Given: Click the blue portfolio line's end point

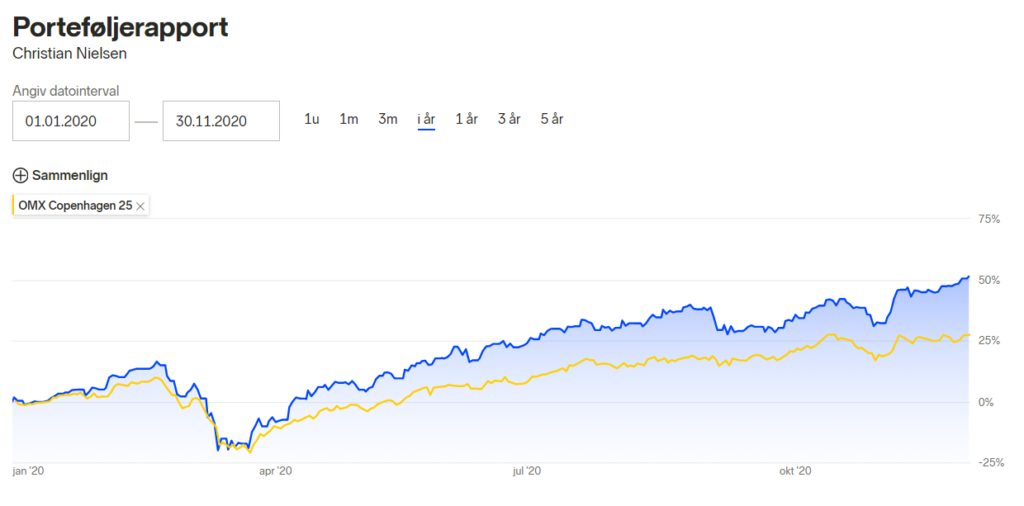Looking at the screenshot, I should [968, 277].
